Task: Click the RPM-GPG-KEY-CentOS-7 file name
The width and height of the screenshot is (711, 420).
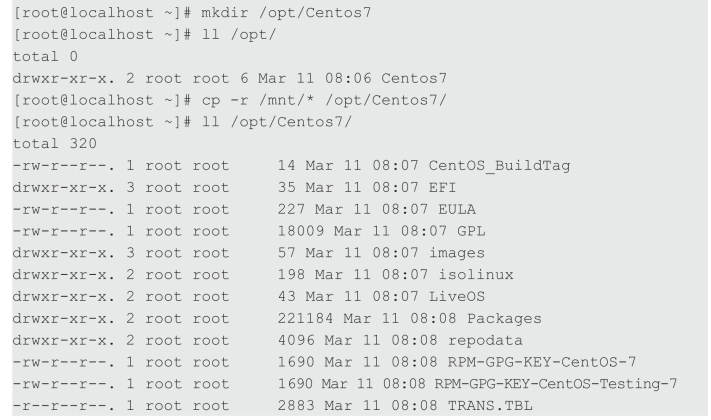Action: pos(542,362)
